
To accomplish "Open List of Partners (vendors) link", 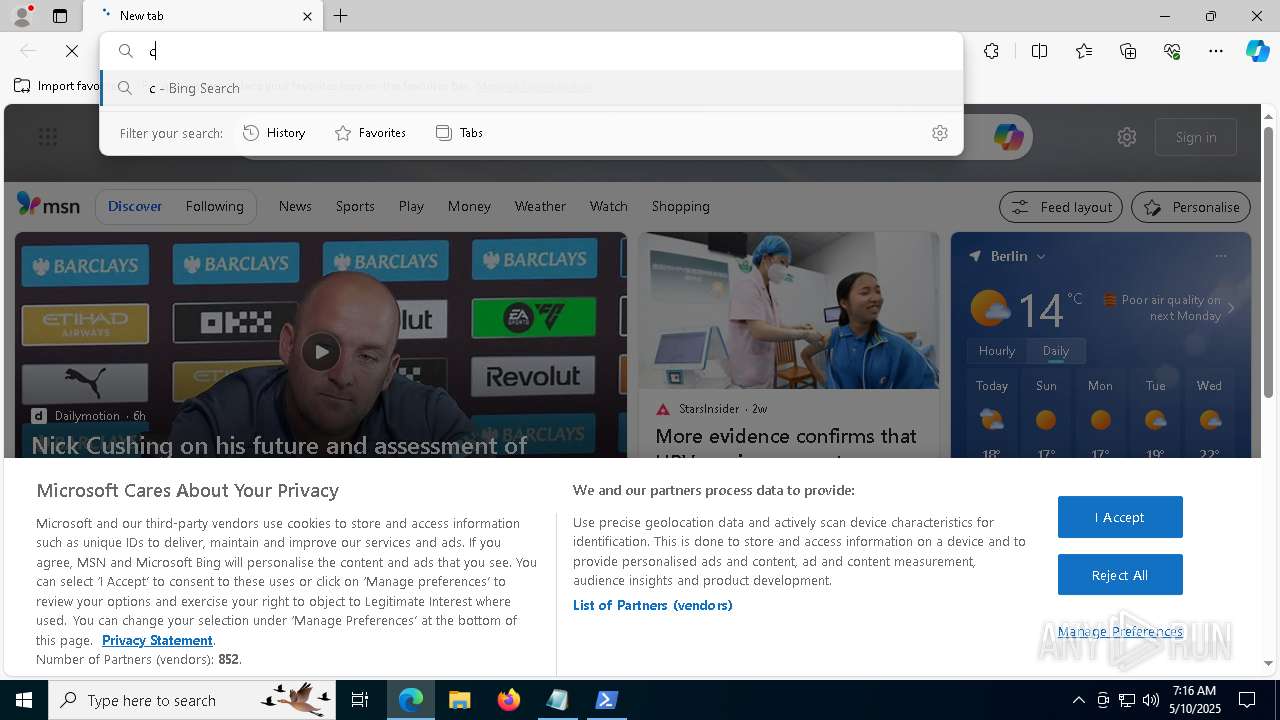I will pyautogui.click(x=652, y=605).
